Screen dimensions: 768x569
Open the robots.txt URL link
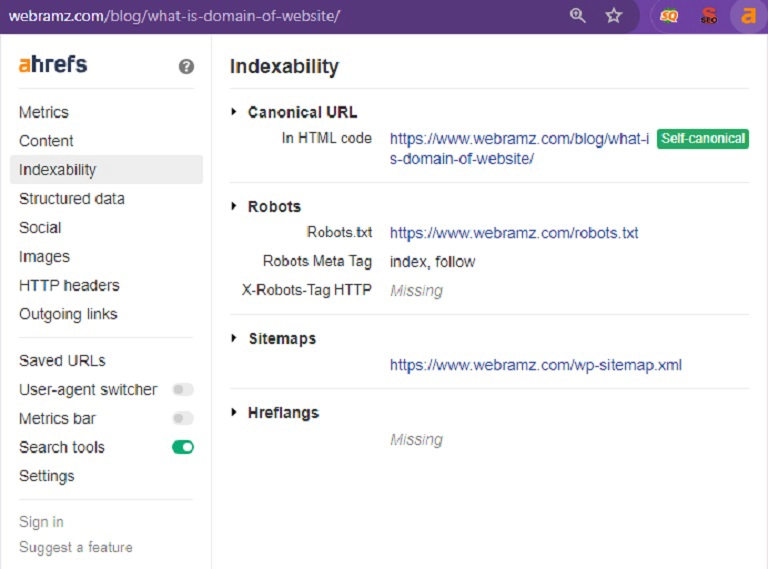(x=514, y=233)
